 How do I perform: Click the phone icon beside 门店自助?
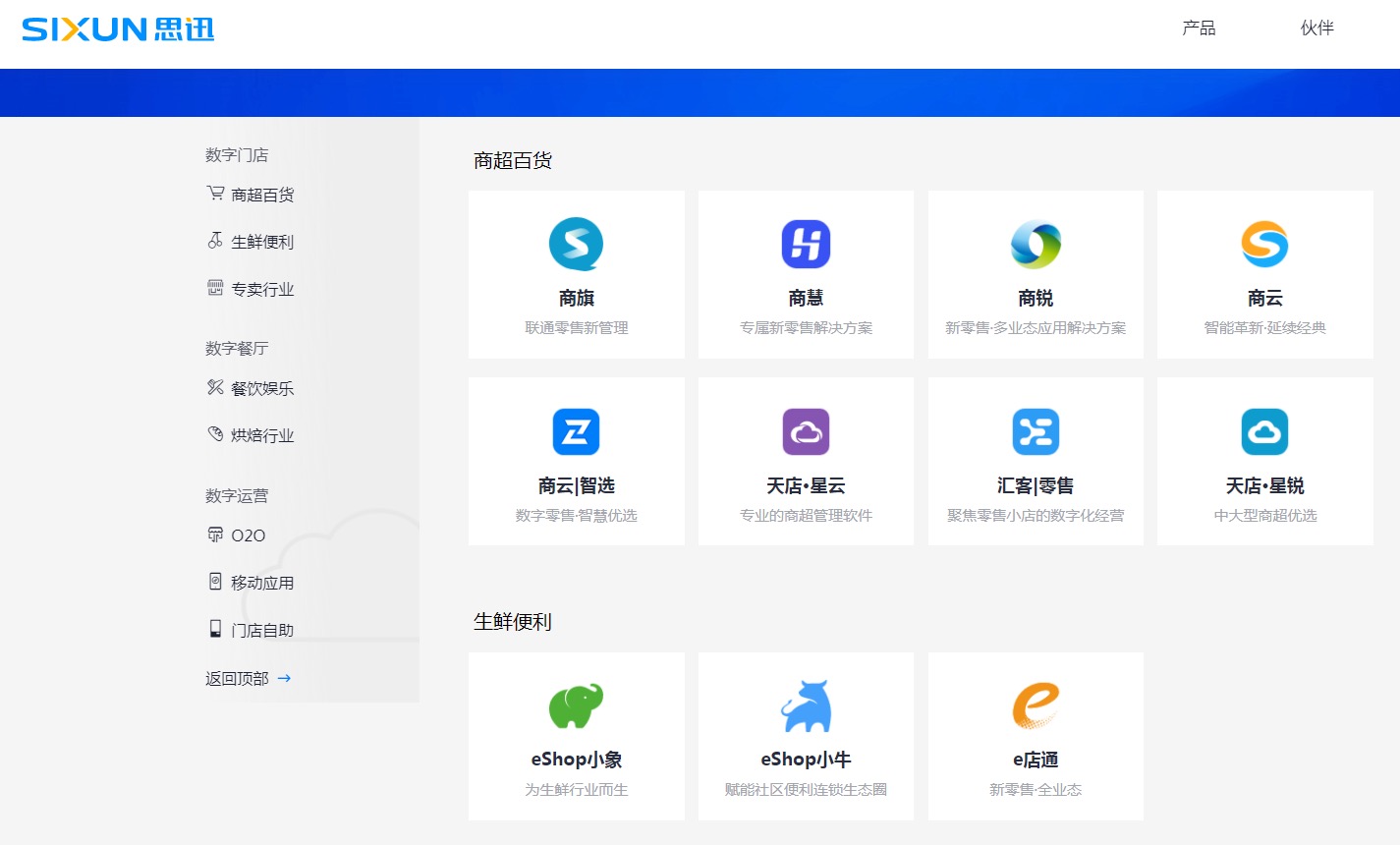coord(215,629)
